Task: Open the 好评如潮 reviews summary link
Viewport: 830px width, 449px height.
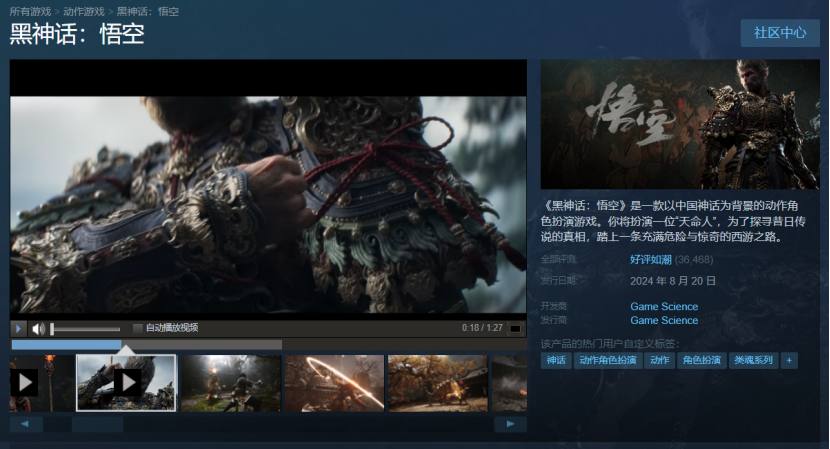Action: (652, 259)
